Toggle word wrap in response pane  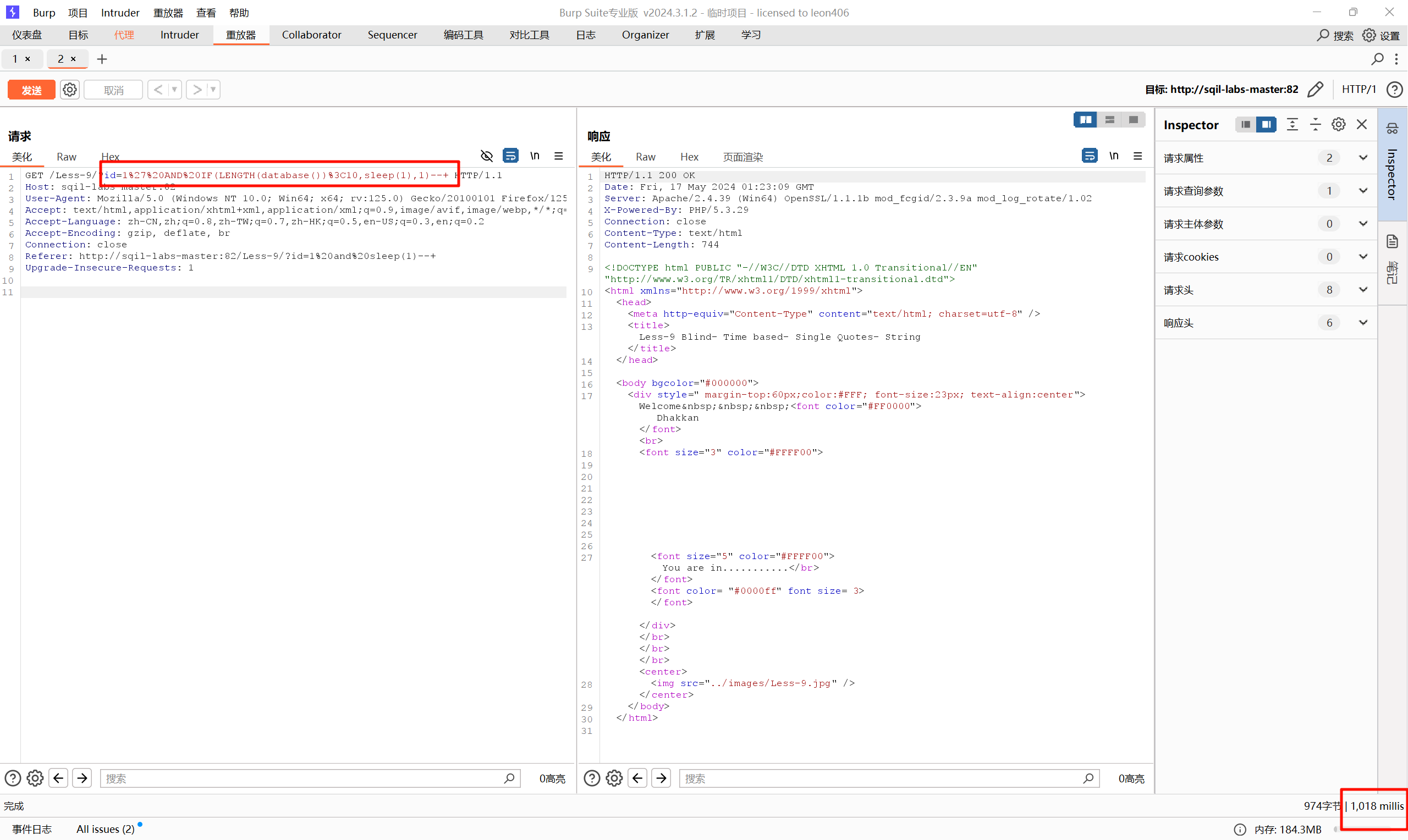tap(1089, 156)
